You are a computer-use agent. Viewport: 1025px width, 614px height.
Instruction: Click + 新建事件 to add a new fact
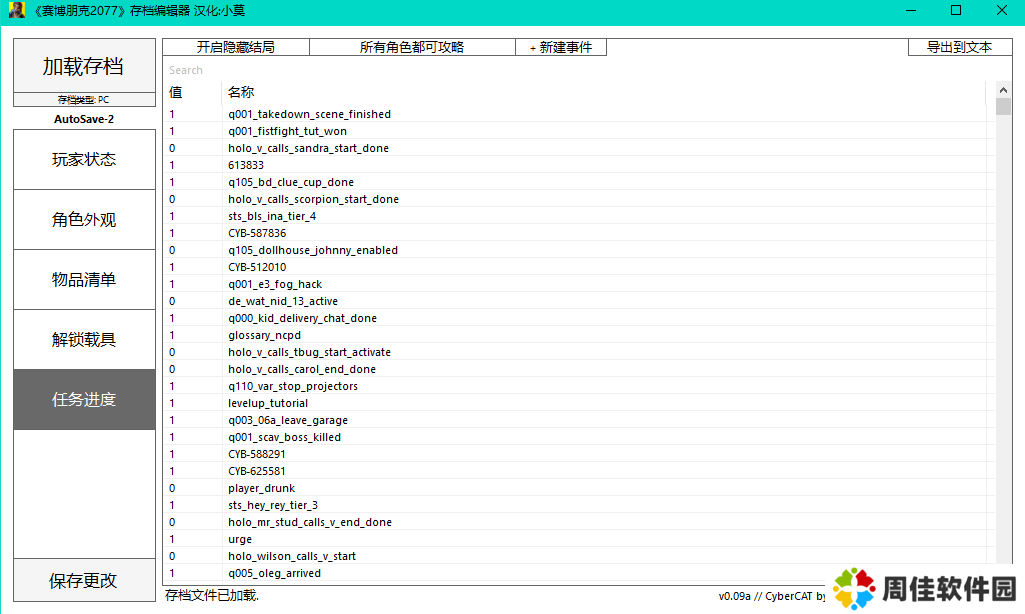[561, 47]
